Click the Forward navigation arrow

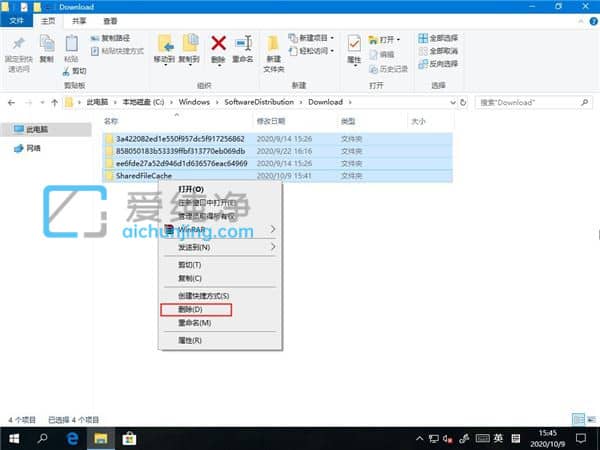pyautogui.click(x=28, y=103)
